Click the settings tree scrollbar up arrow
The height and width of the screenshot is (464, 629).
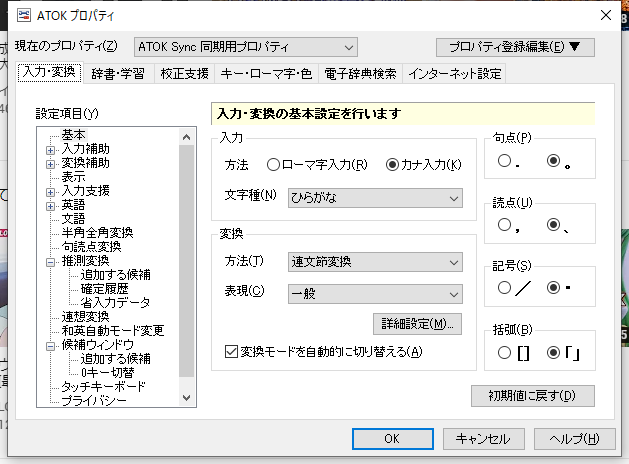[187, 137]
